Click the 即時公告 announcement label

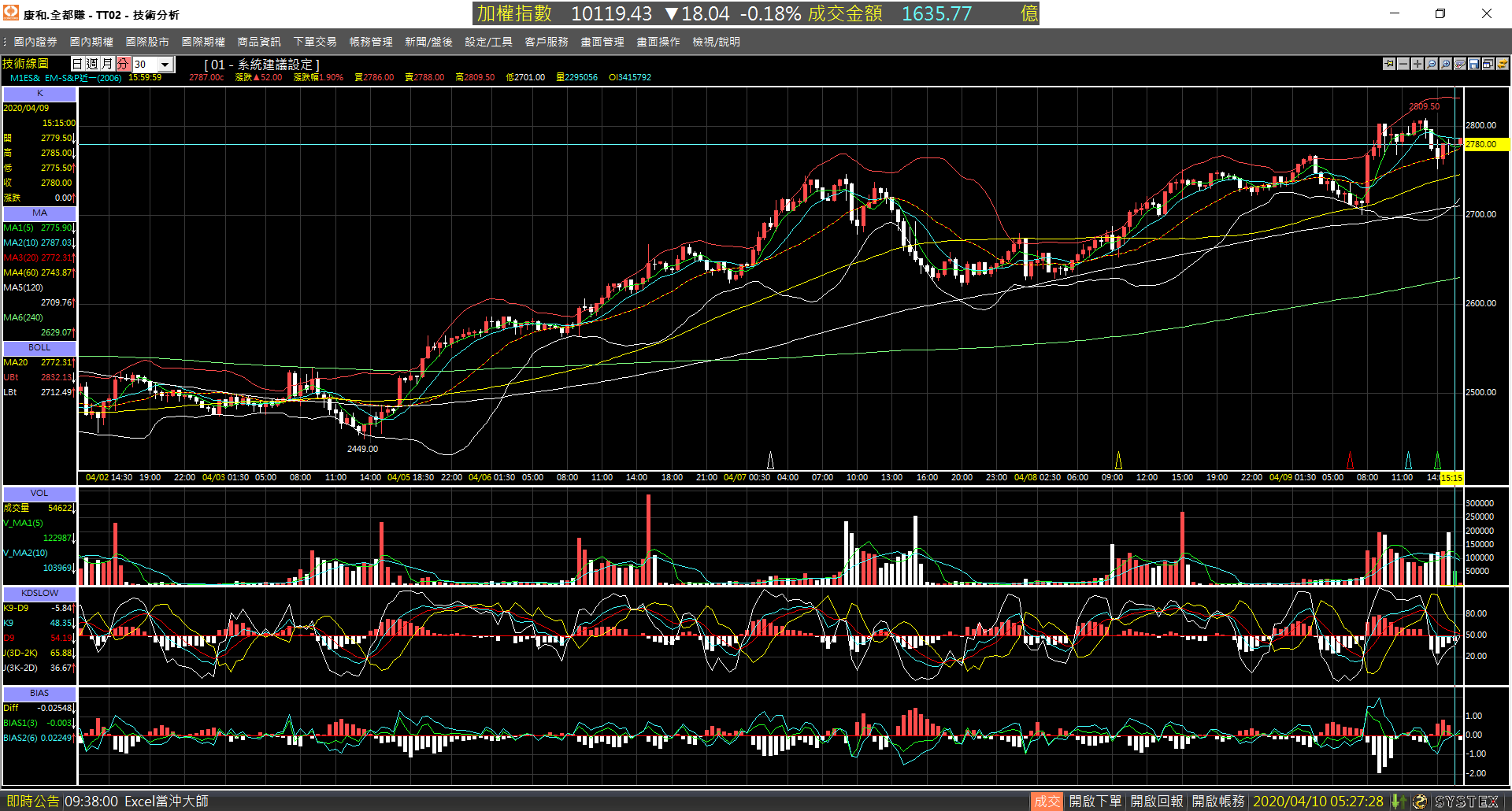pyautogui.click(x=32, y=802)
